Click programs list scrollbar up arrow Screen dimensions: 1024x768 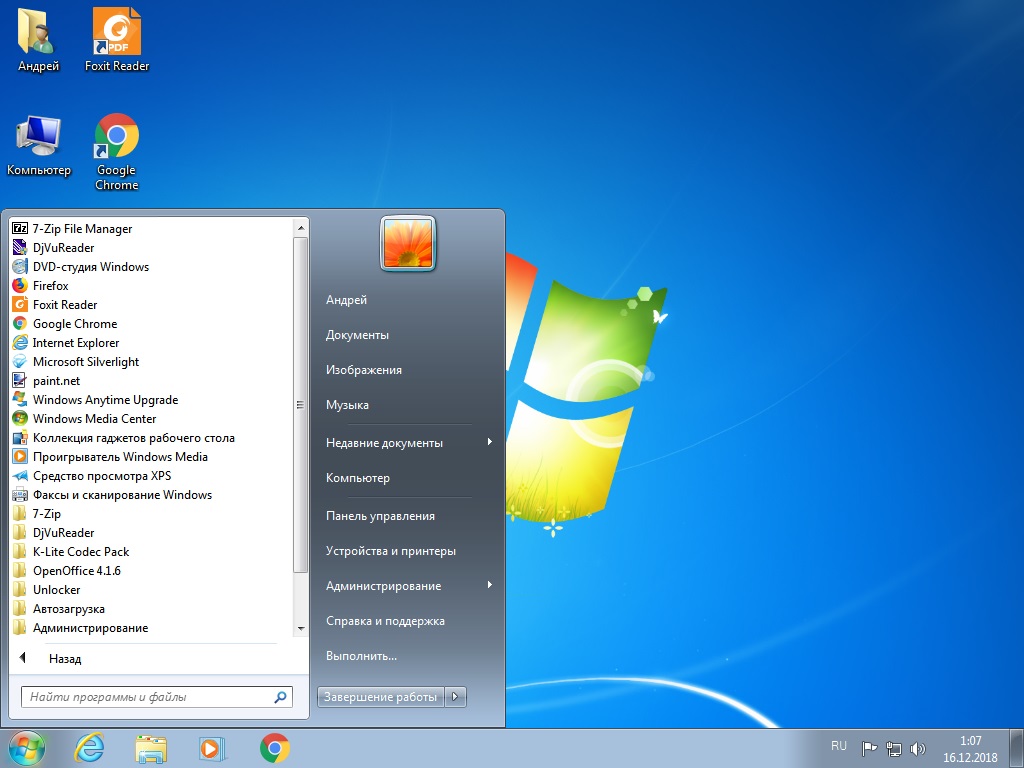[300, 228]
